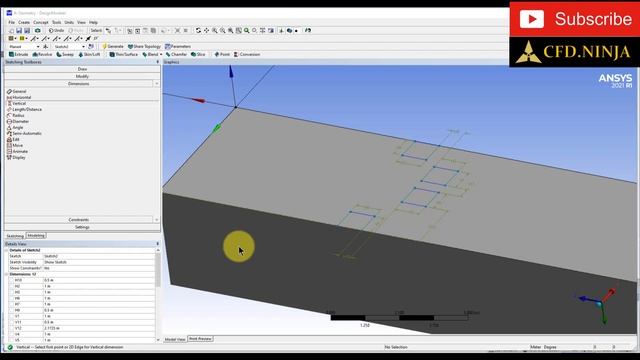Open the Create menu
This screenshot has width=640, height=360.
[24, 22]
